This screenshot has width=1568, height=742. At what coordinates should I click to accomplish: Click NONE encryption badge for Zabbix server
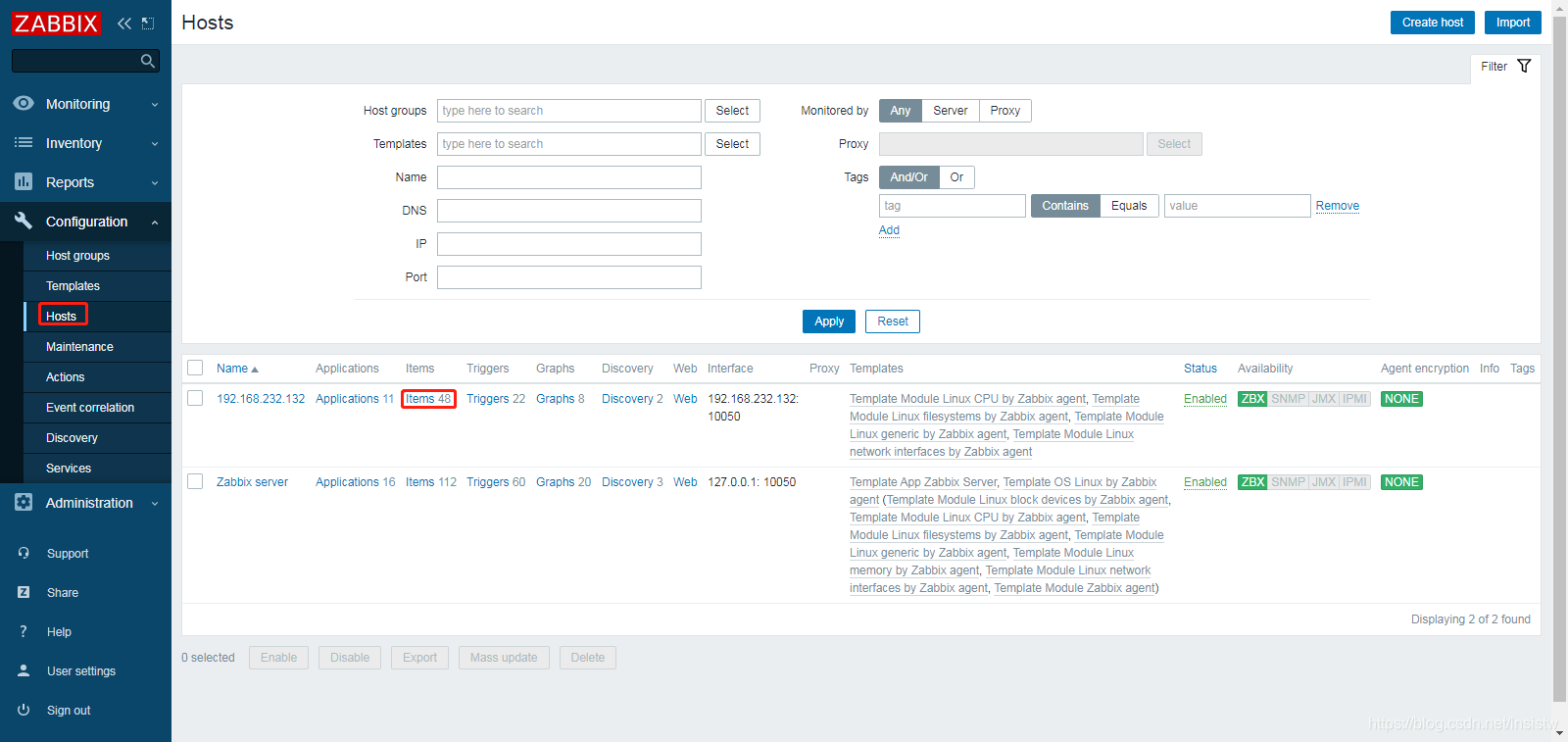coord(1401,482)
